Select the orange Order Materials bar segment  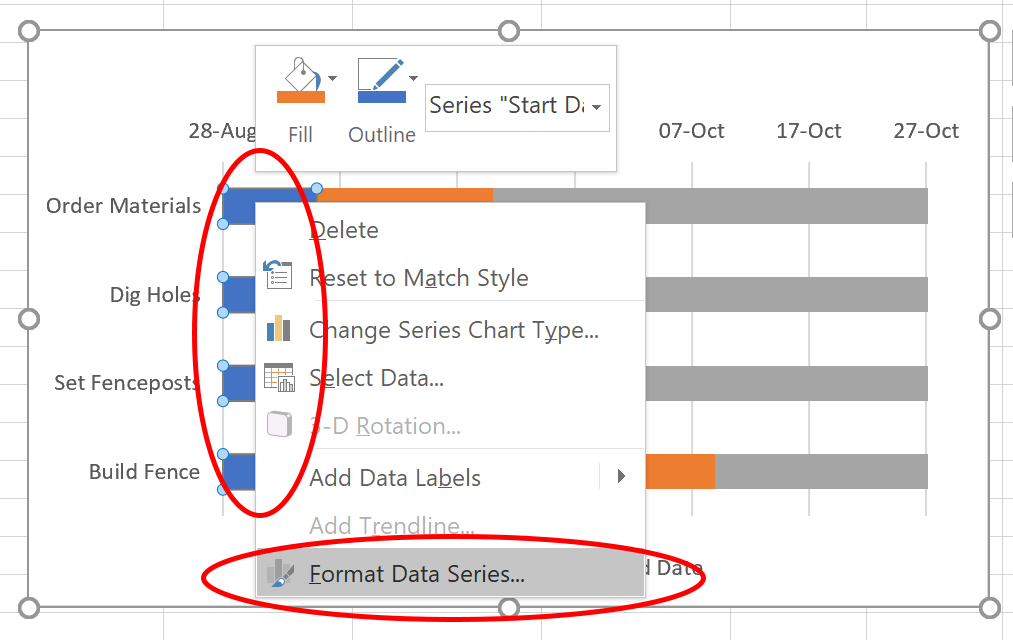(x=405, y=195)
